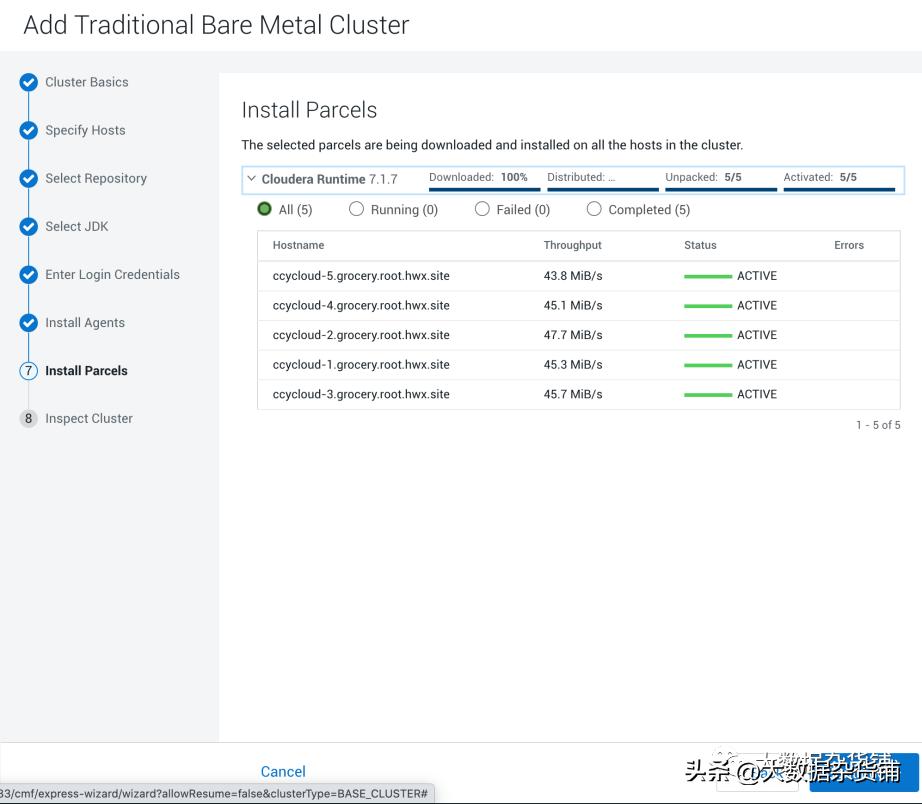This screenshot has height=804, width=922.
Task: Click the Install Agents checkmark icon
Action: coord(28,322)
